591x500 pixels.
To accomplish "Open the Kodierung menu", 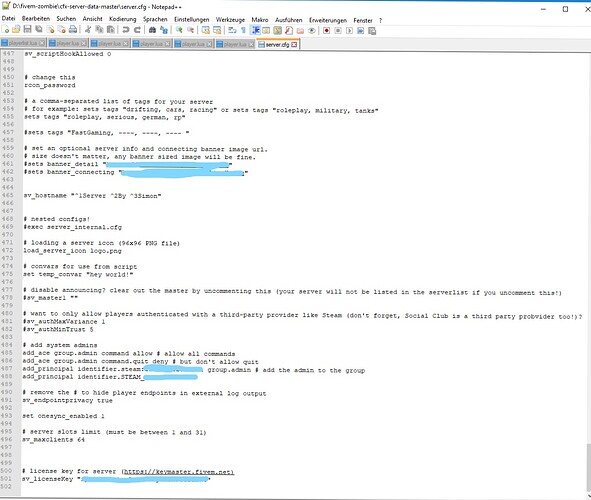I will [122, 19].
